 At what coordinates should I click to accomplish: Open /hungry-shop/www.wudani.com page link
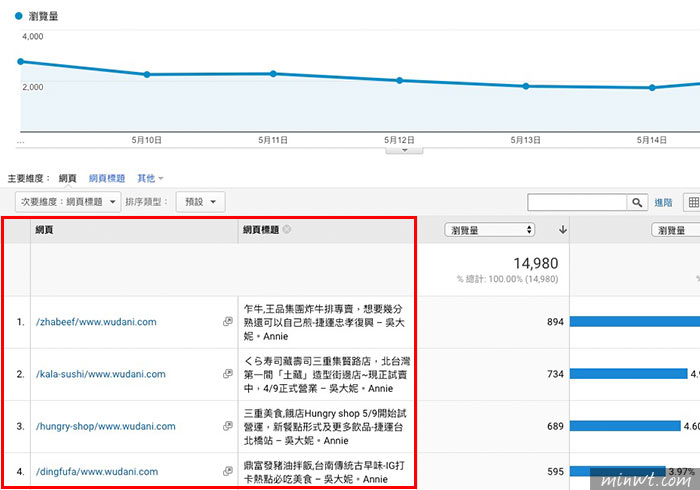pos(105,426)
